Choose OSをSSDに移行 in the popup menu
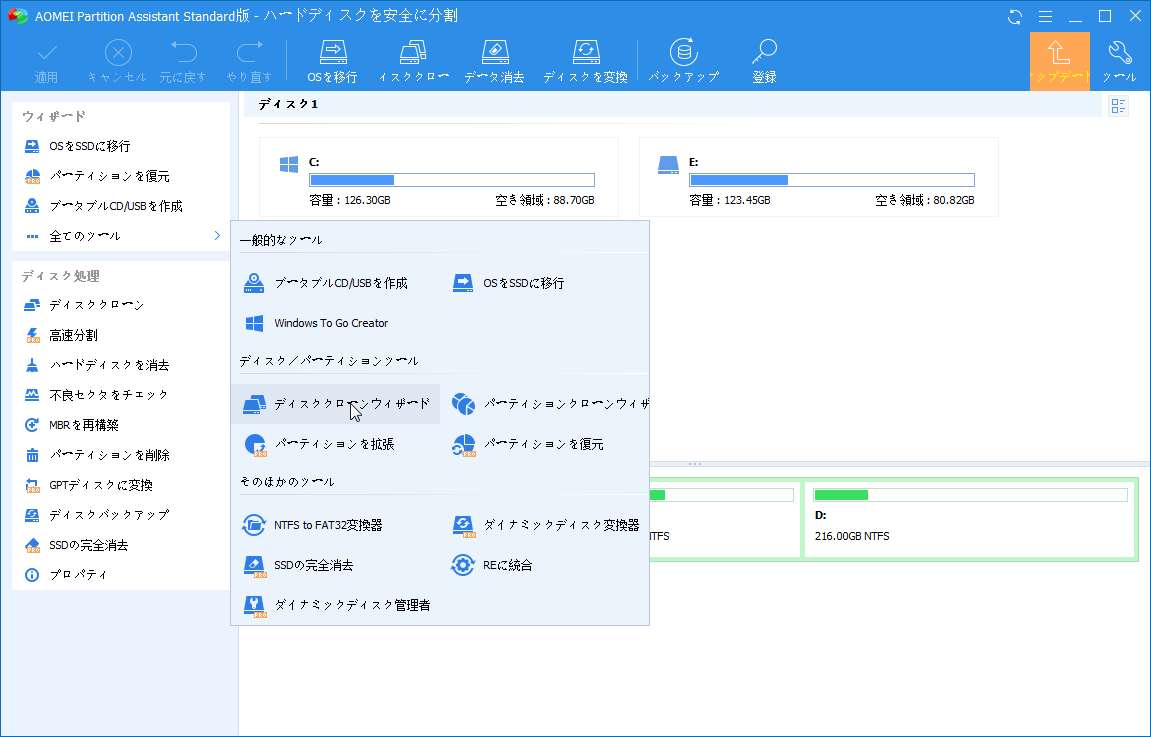Screen dimensions: 1151x737 508,283
